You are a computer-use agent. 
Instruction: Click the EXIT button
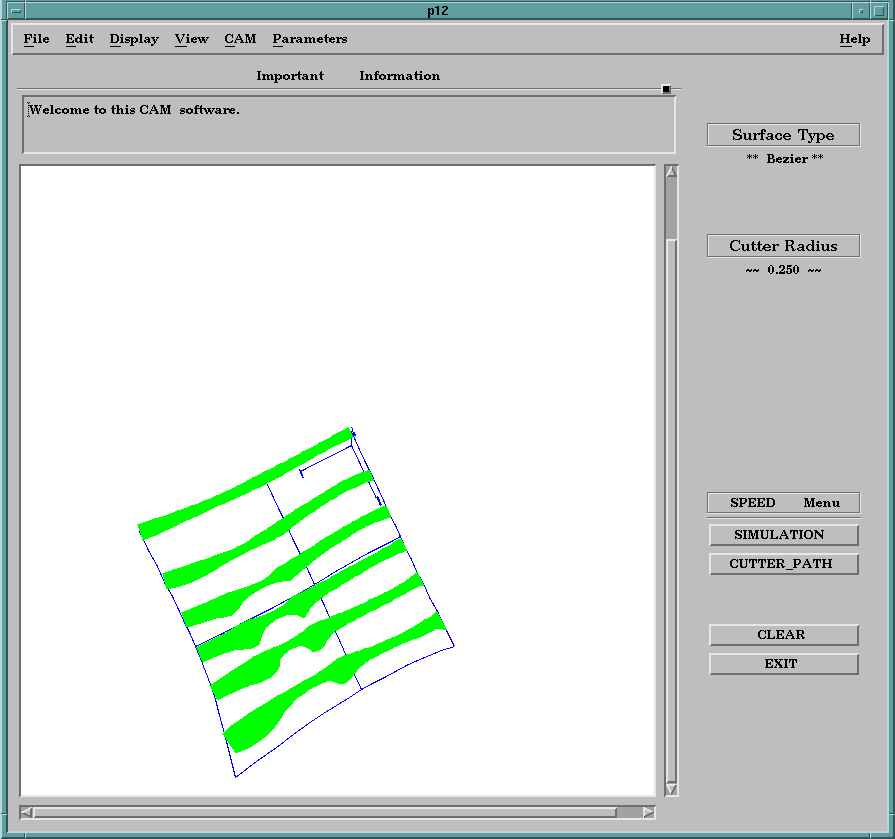point(784,664)
